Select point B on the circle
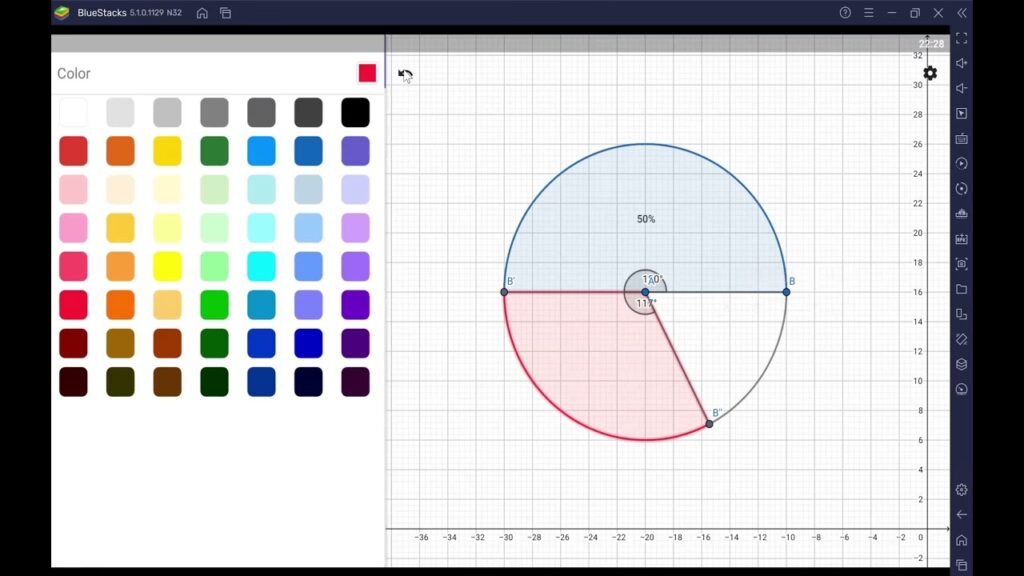This screenshot has height=576, width=1024. 786,292
